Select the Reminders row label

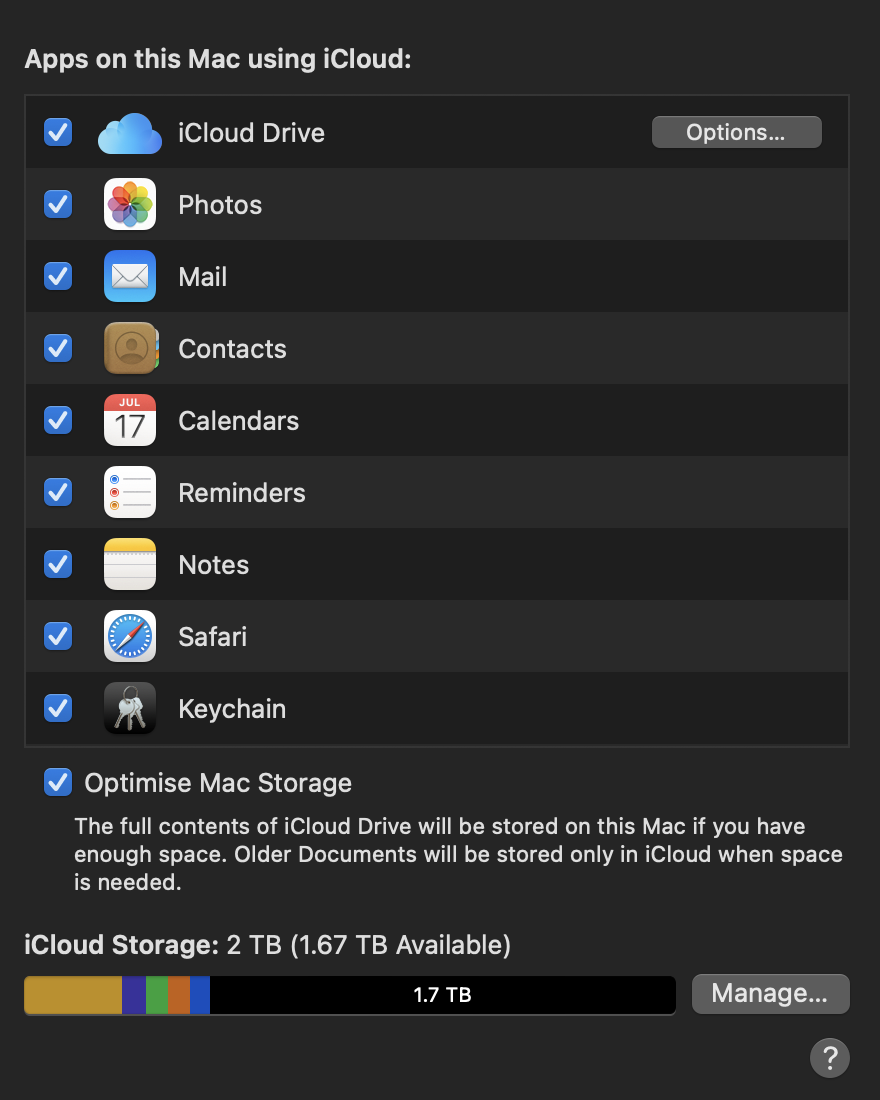click(242, 493)
